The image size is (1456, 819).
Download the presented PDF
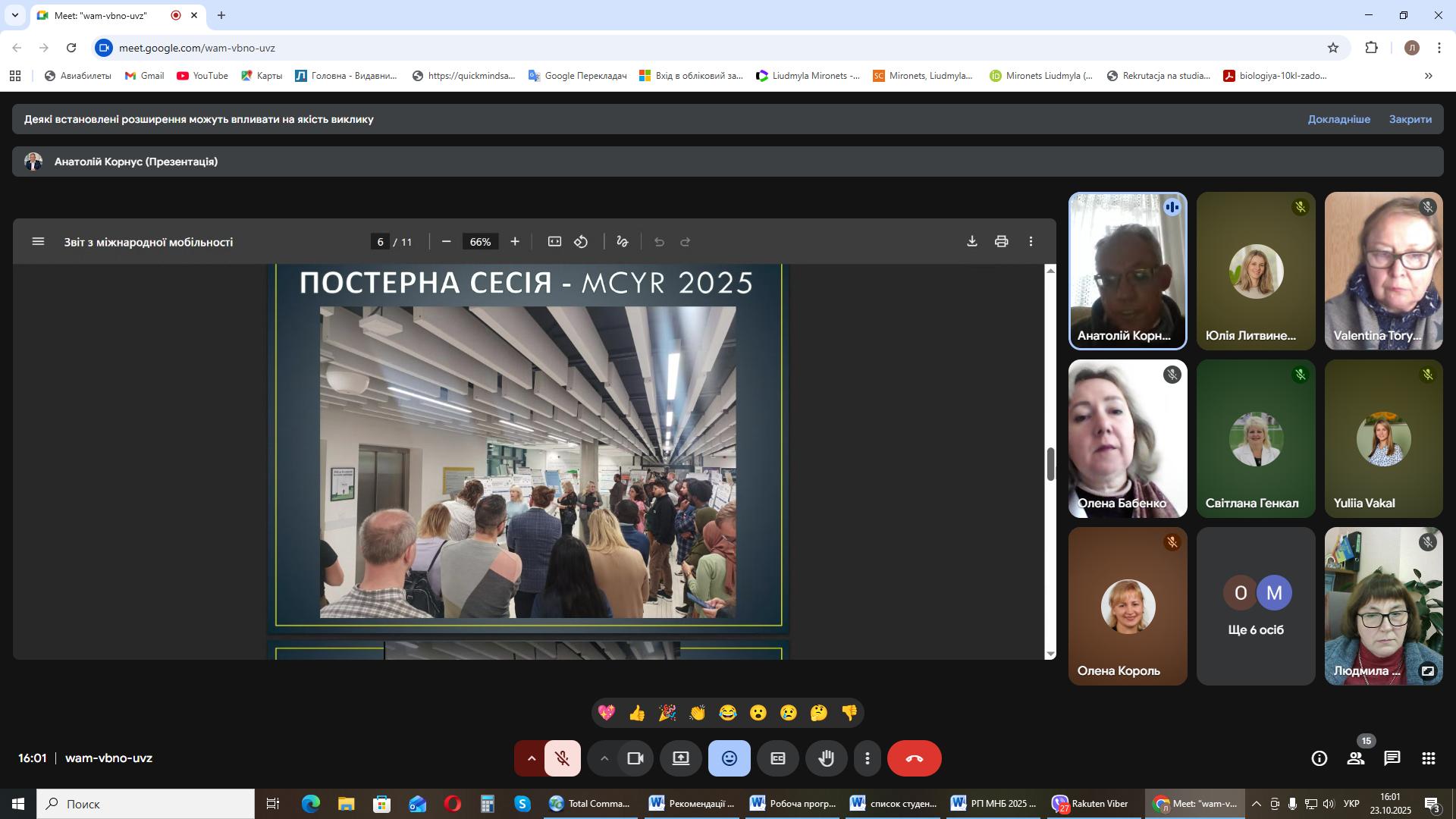point(971,241)
